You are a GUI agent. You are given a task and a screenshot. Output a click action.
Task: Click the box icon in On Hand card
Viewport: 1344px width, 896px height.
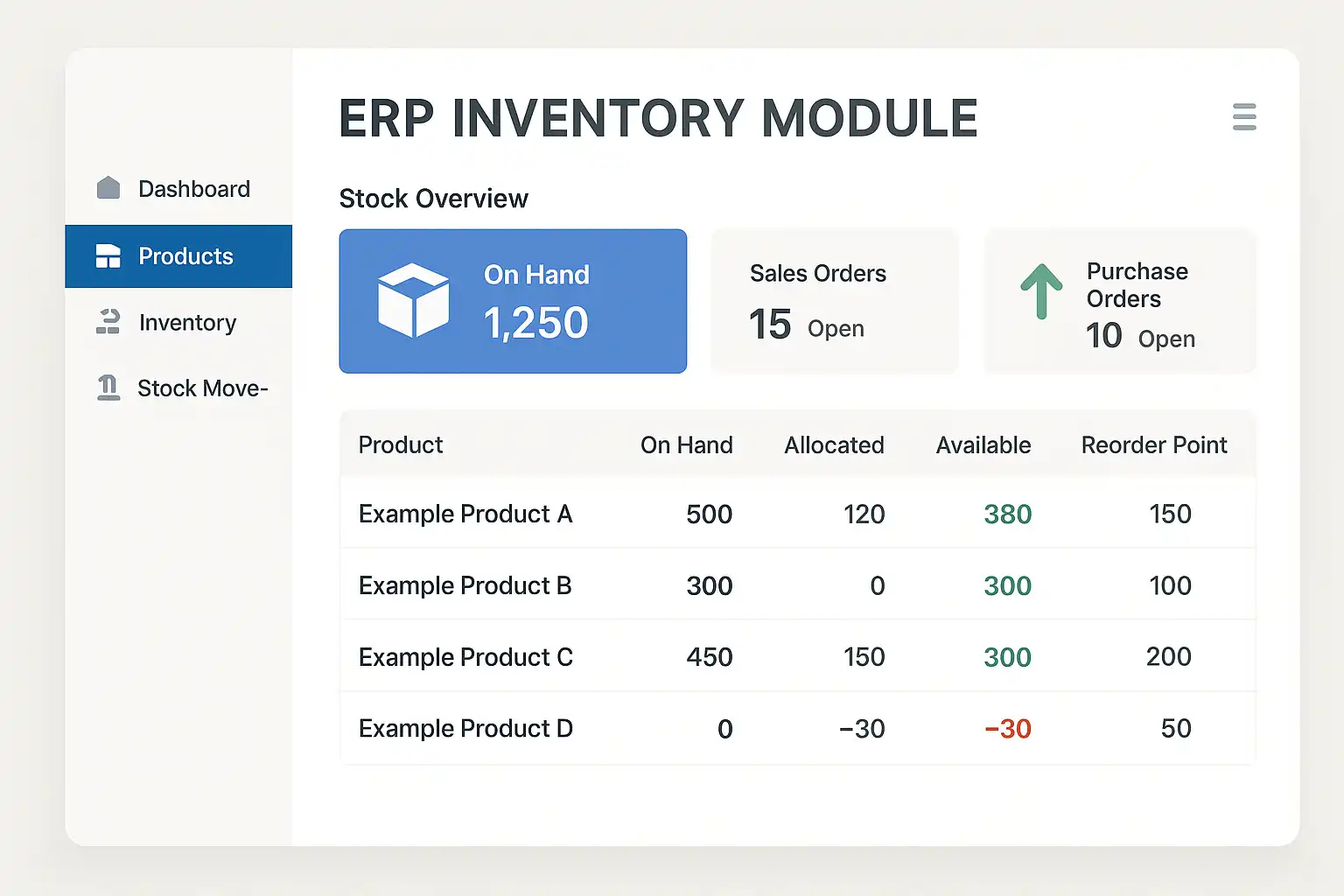pyautogui.click(x=414, y=300)
